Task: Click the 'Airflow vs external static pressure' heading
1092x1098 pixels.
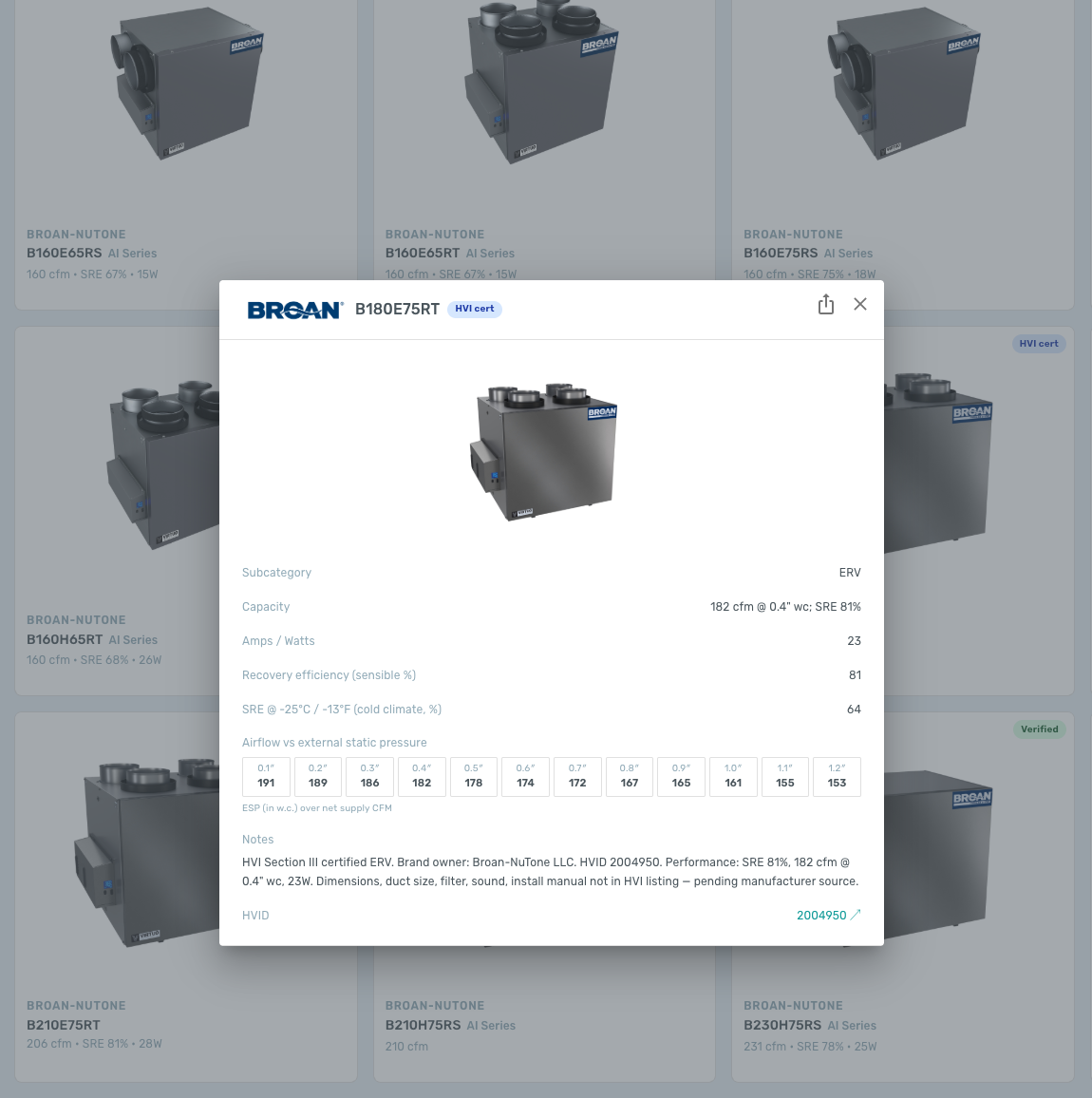Action: tap(334, 743)
